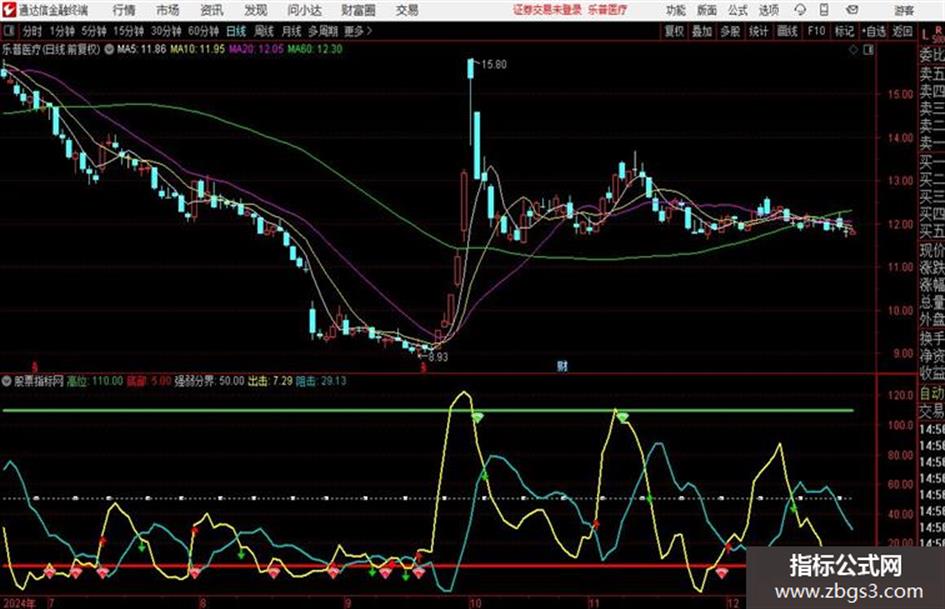Select the 日线 daily tab
This screenshot has width=945, height=609.
[x=236, y=31]
